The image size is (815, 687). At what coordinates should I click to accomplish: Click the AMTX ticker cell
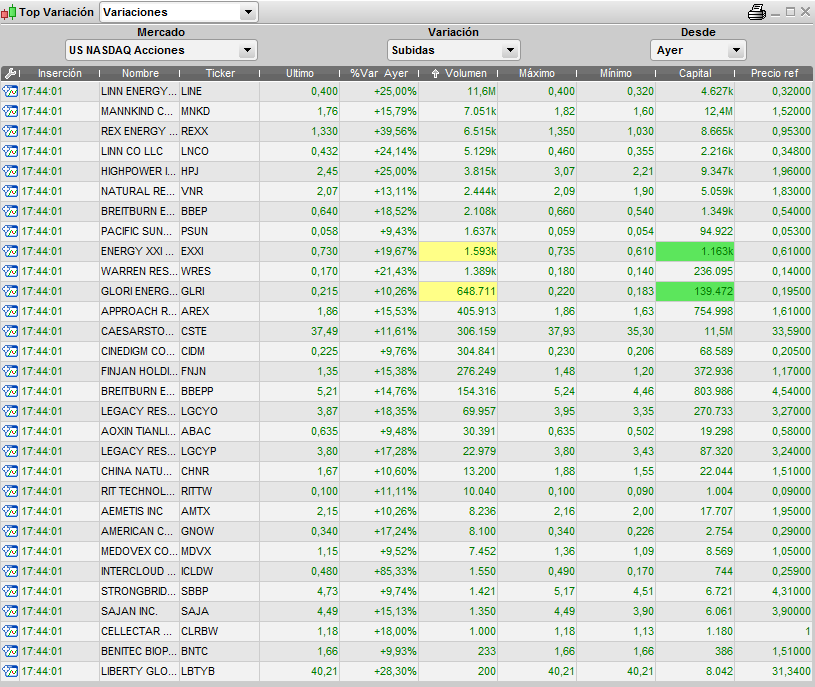[219, 511]
